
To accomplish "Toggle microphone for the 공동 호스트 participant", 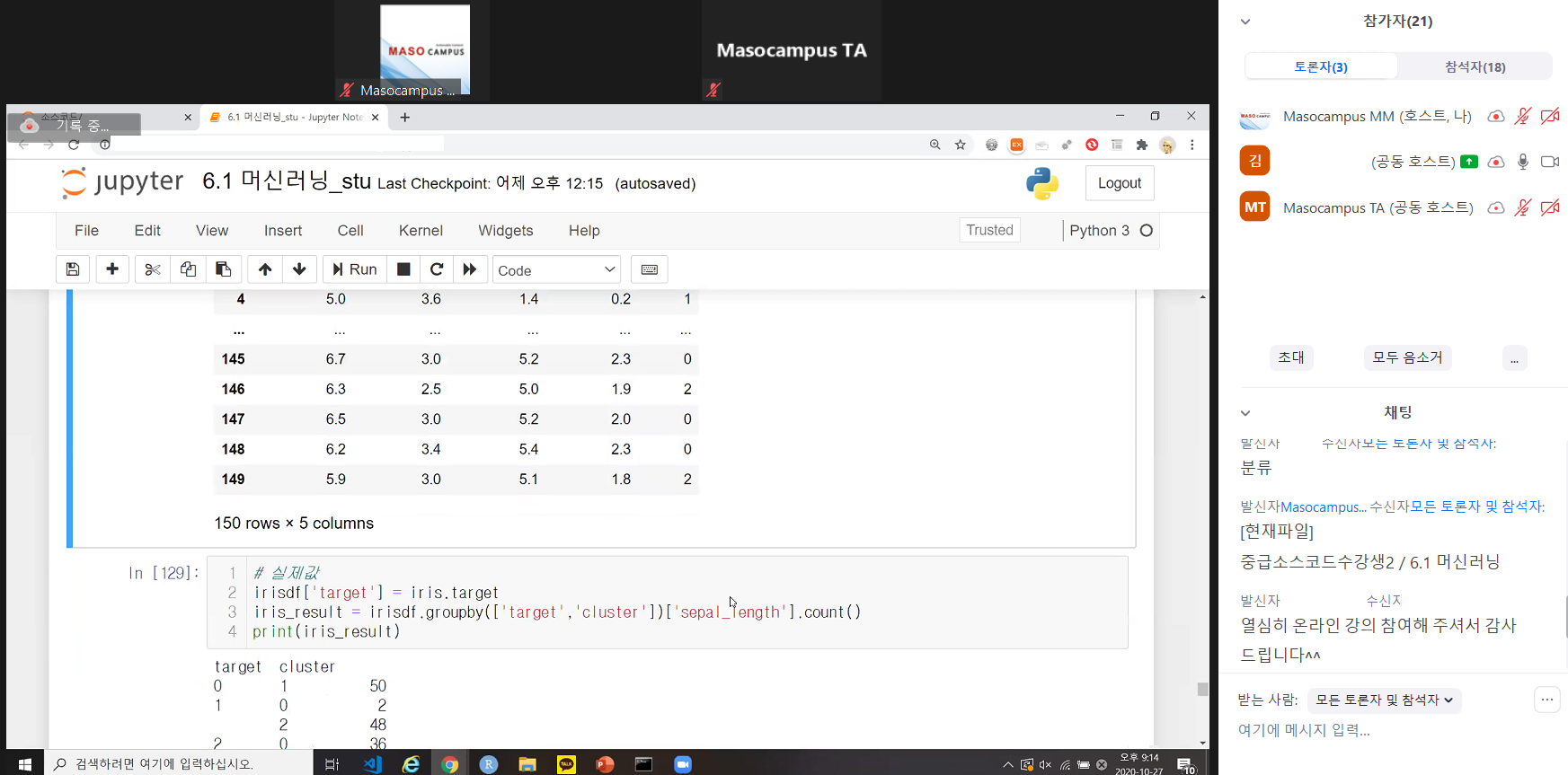I will pos(1522,162).
